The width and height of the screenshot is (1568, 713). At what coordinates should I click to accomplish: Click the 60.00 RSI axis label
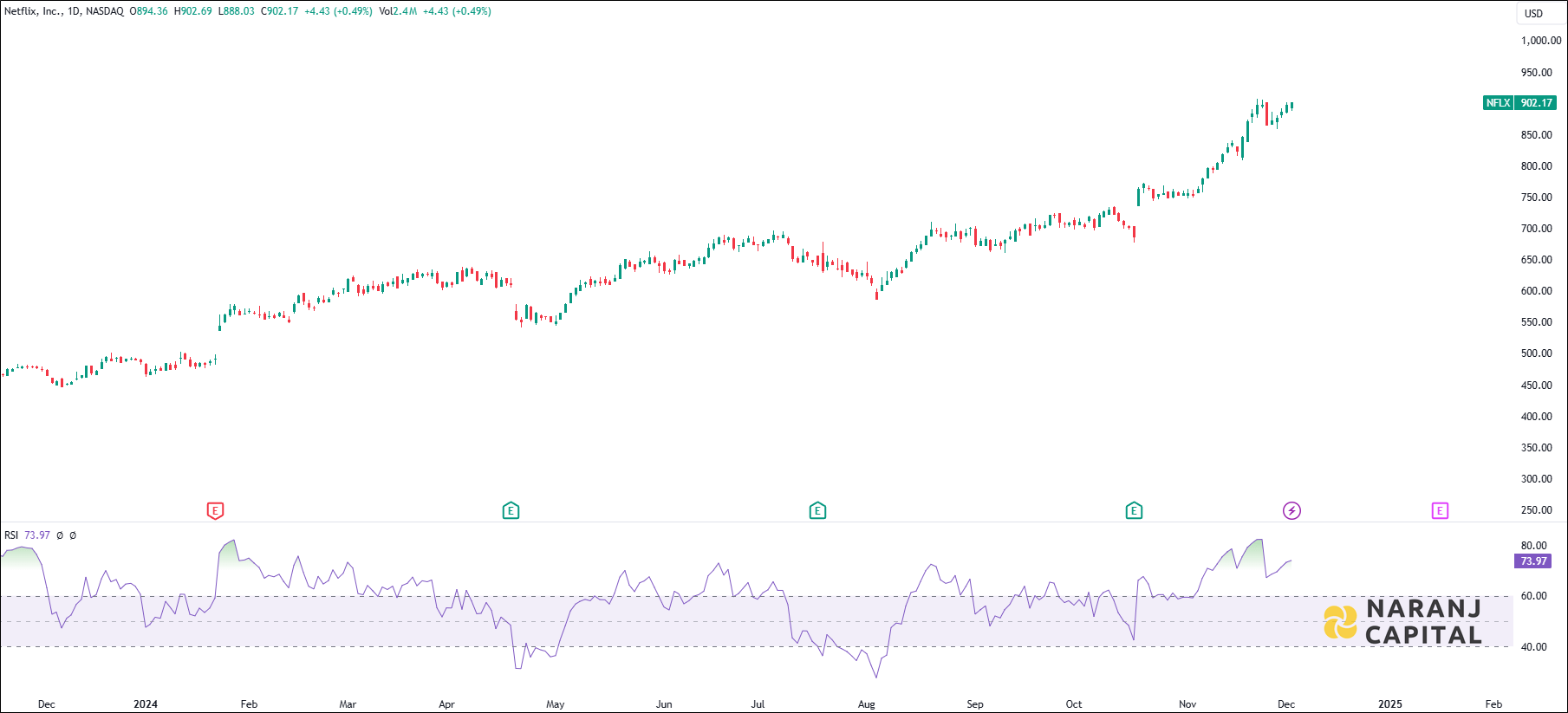(x=1533, y=596)
